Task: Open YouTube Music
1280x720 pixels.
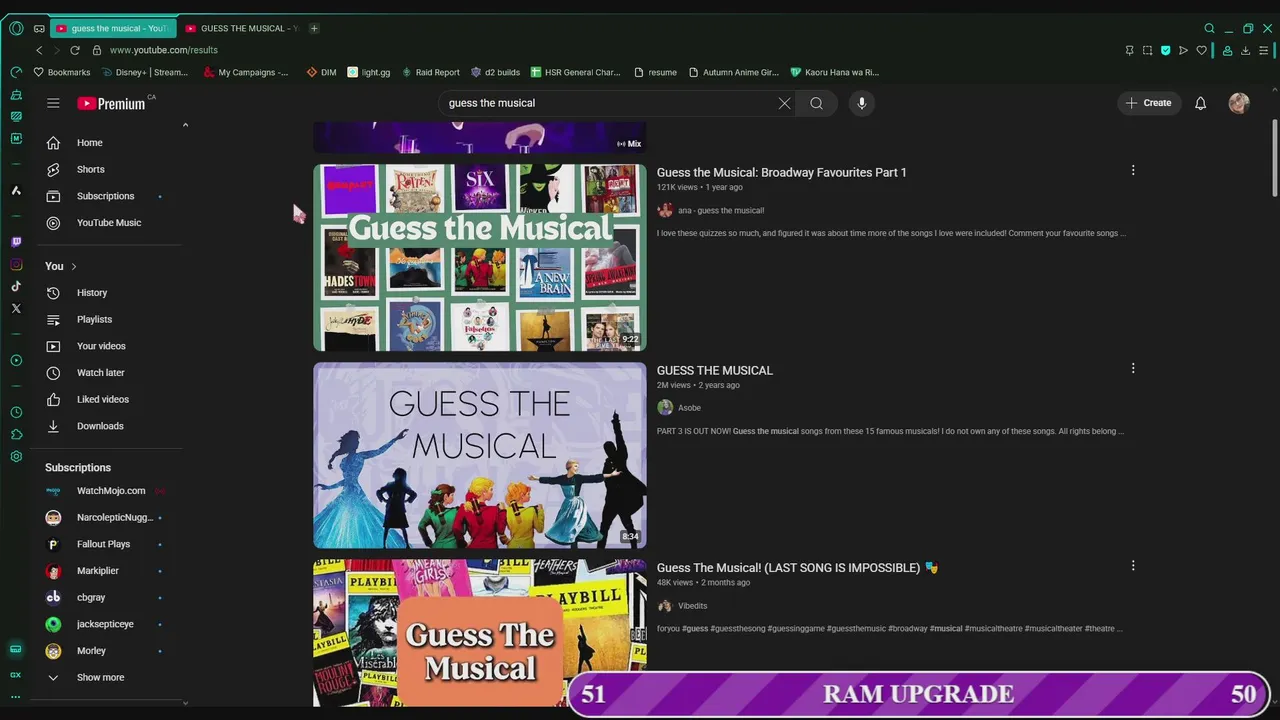Action: [x=110, y=223]
